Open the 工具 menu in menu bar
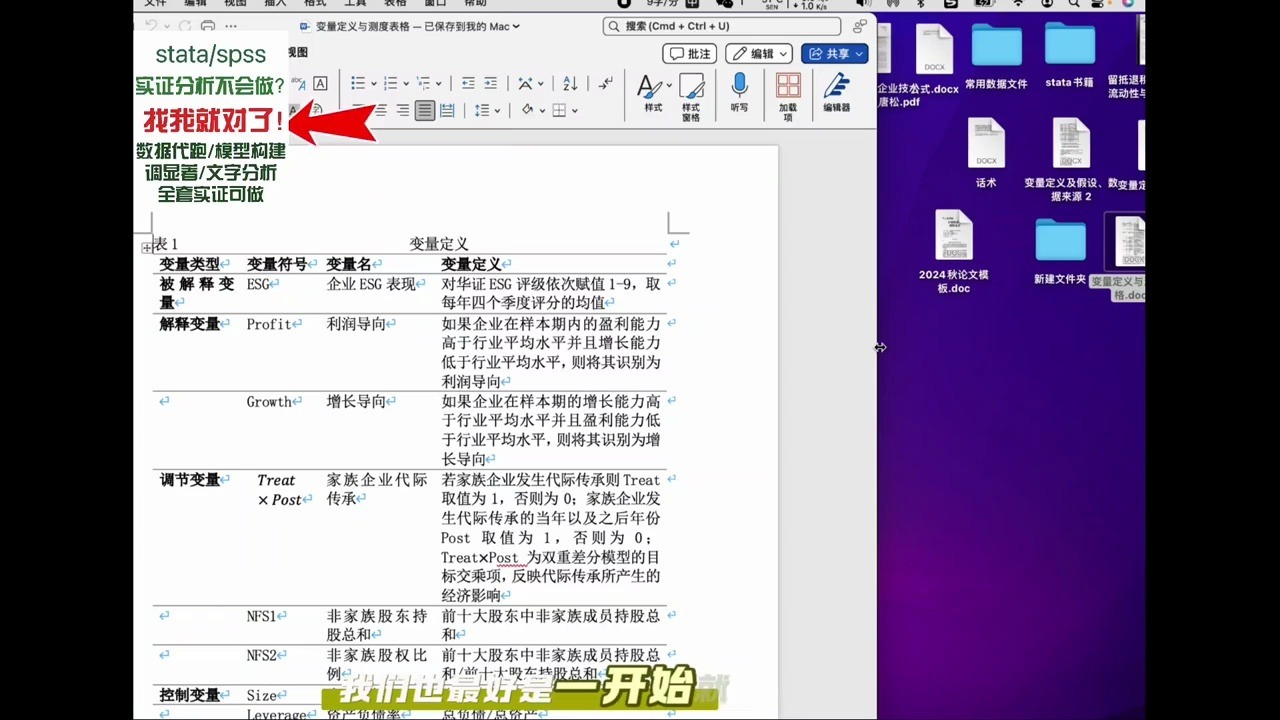 pyautogui.click(x=355, y=4)
